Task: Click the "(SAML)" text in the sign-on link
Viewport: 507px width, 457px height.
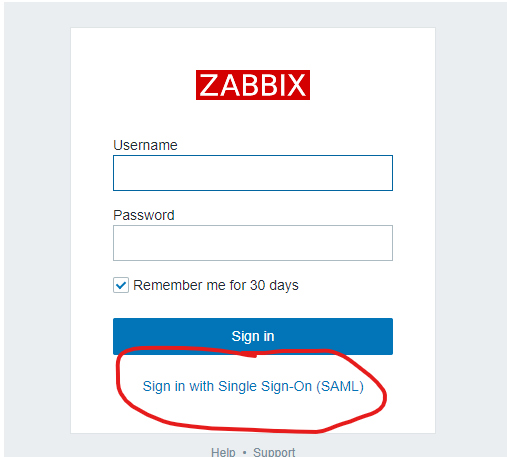Action: click(340, 387)
